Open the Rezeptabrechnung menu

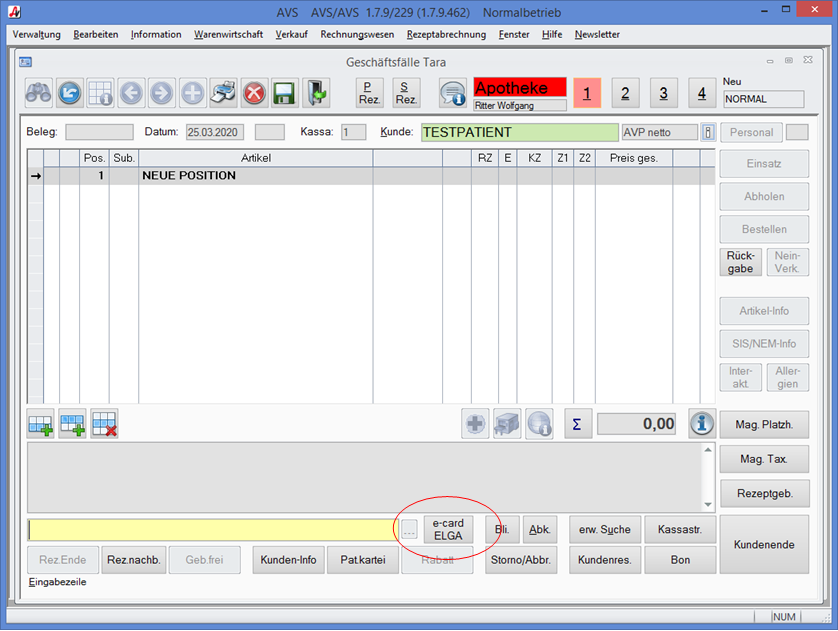click(446, 34)
